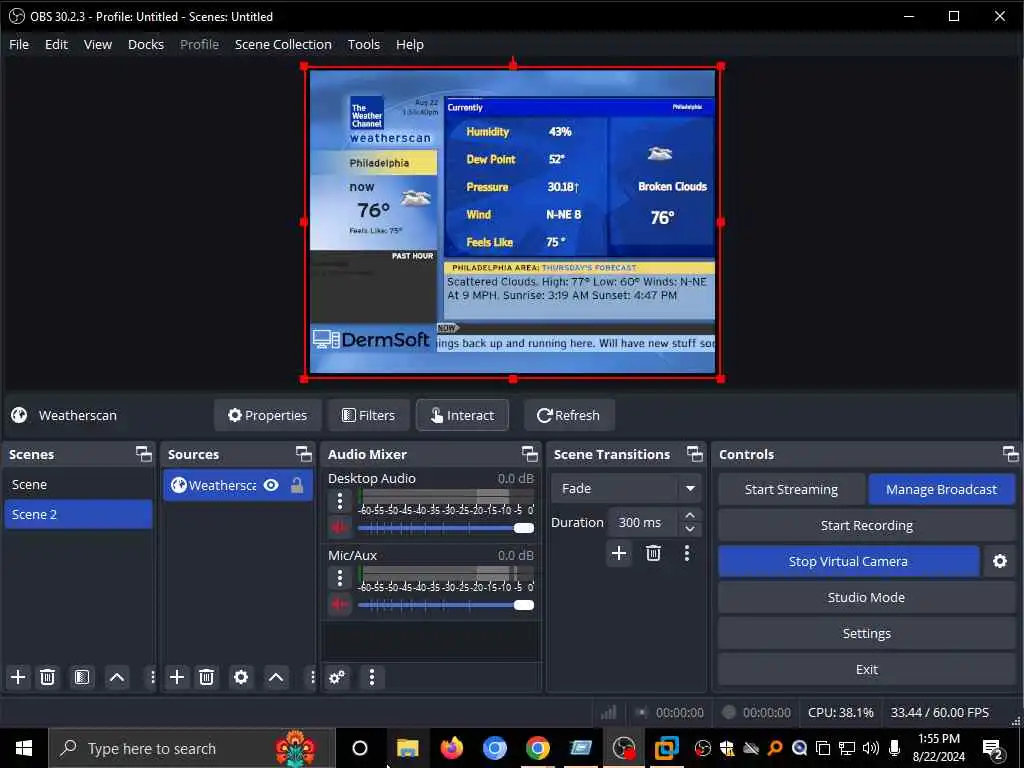Toggle lock on Weatherscan source
This screenshot has height=768, width=1024.
(x=297, y=485)
